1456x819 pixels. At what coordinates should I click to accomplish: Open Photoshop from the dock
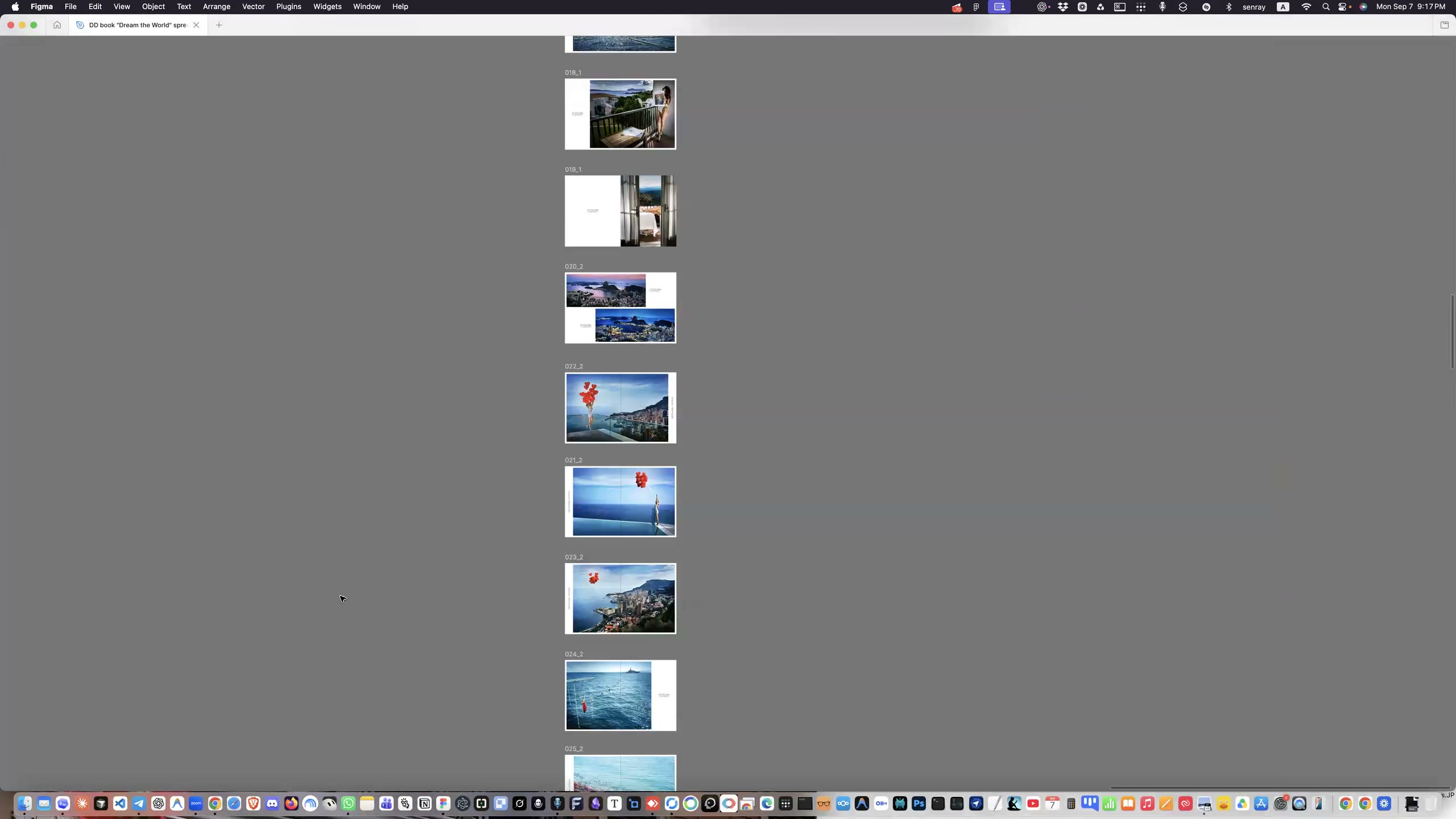tap(919, 804)
